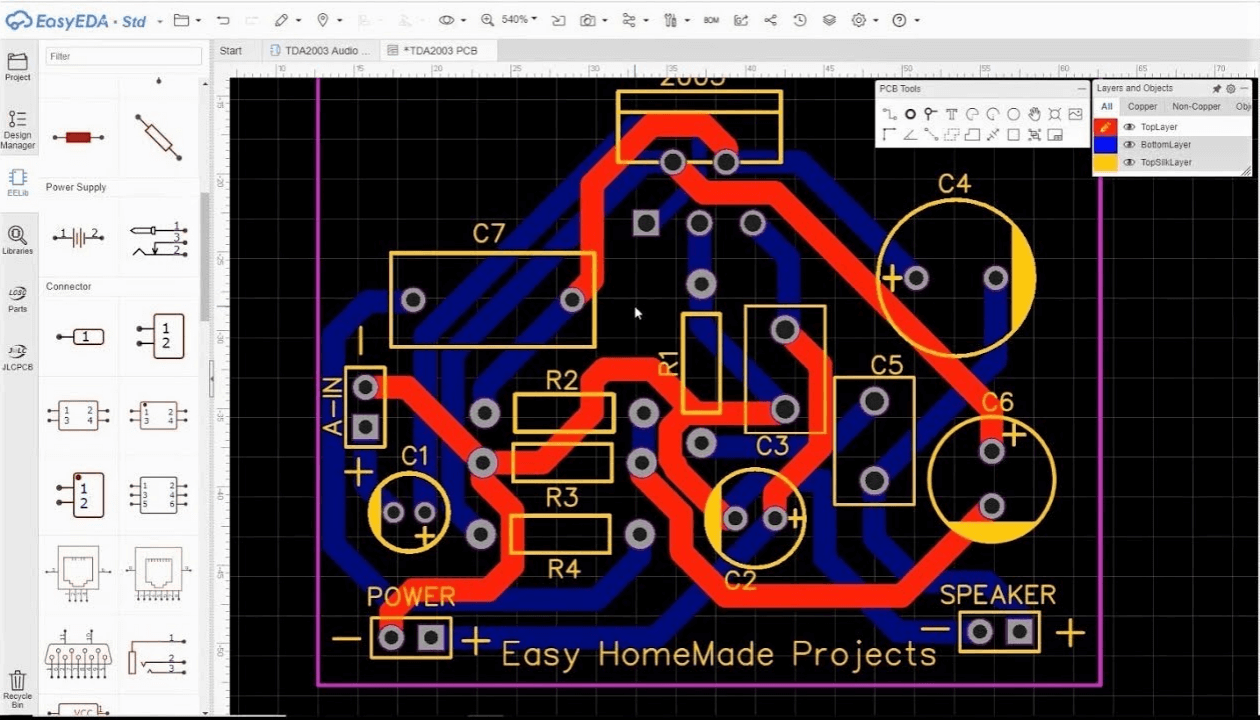Select the Text tool in PCB Tools
The width and height of the screenshot is (1260, 720).
(x=951, y=114)
